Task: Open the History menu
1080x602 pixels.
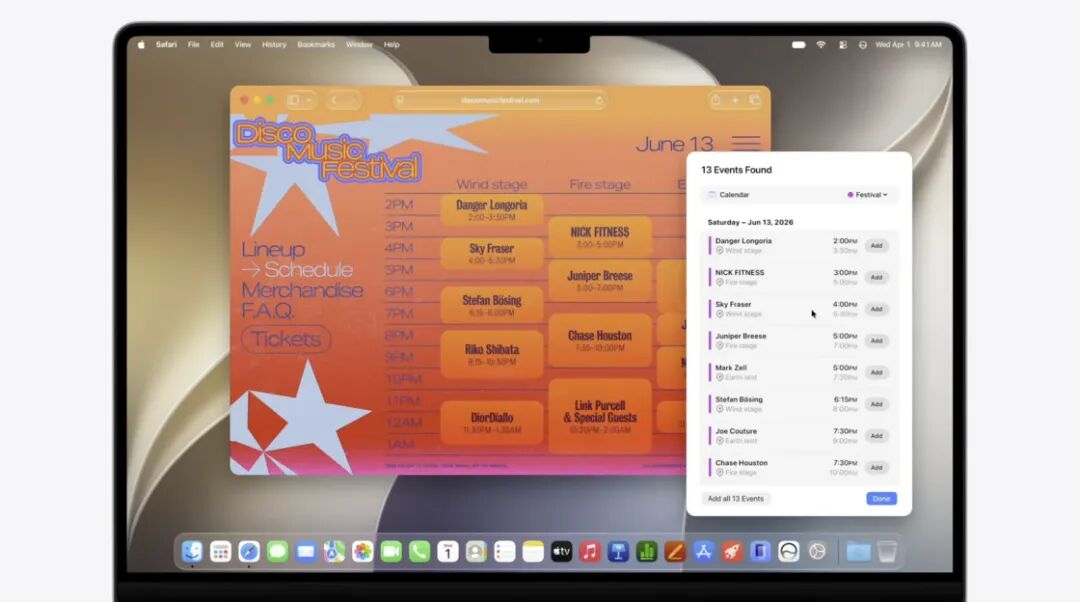Action: coord(274,45)
